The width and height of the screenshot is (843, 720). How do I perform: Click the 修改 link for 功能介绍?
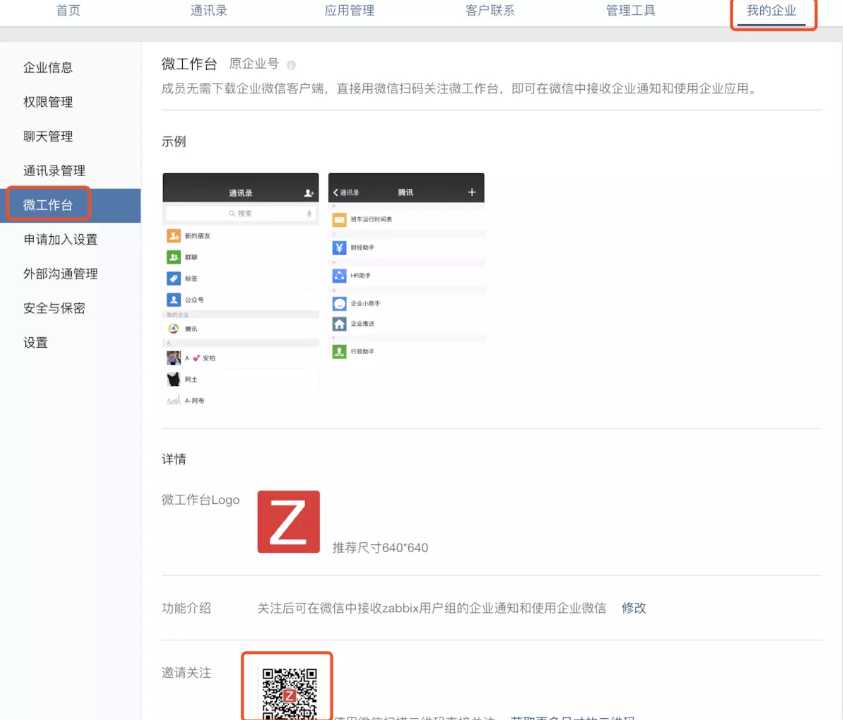coord(634,608)
